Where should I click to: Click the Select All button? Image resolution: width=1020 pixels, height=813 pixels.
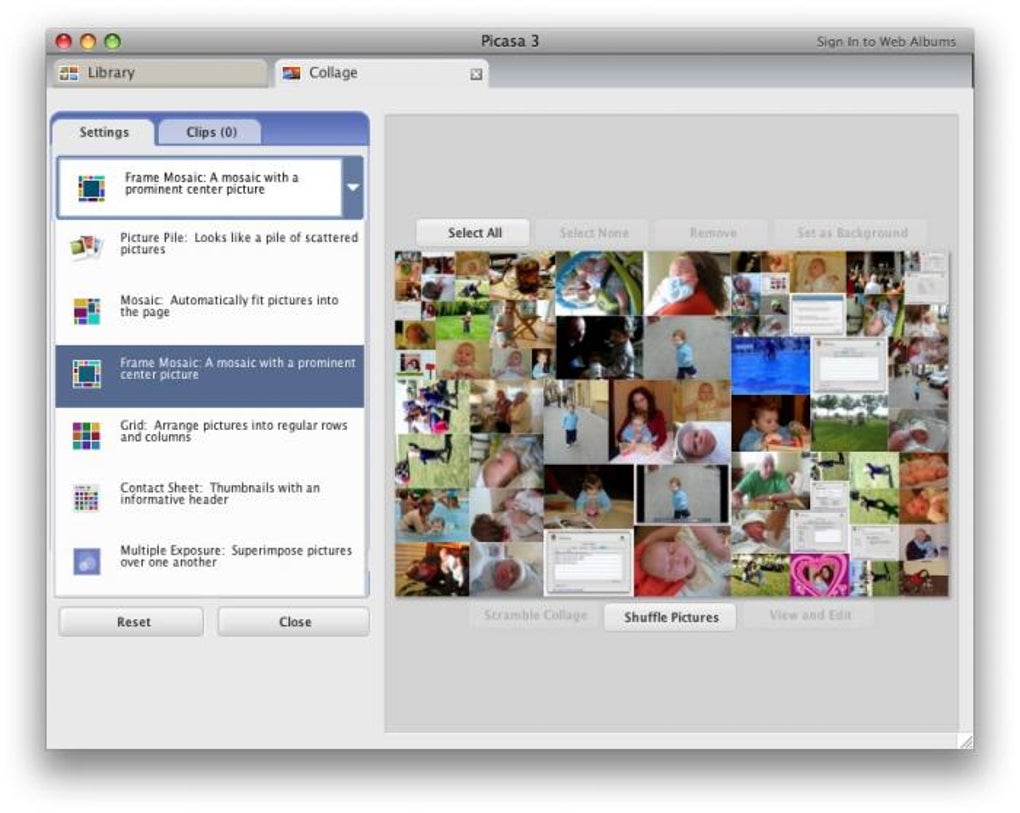point(474,233)
